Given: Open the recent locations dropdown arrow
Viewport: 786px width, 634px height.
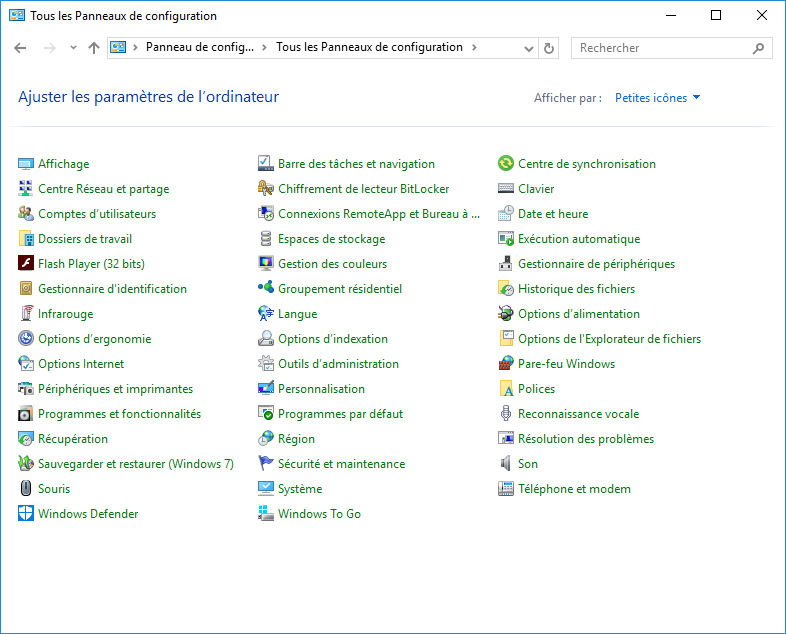Looking at the screenshot, I should click(x=73, y=48).
